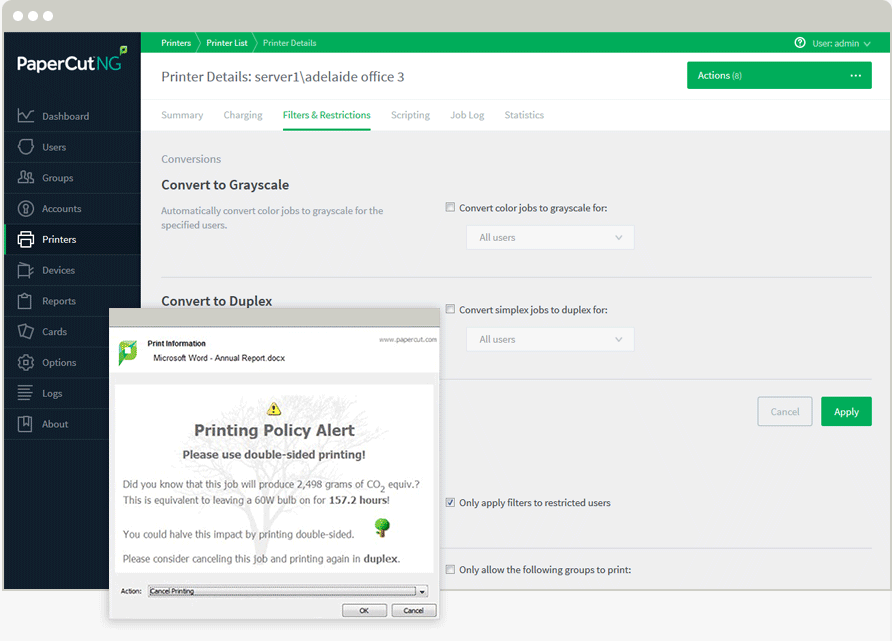Screen dimensions: 892x641
Task: Open the Action dropdown in alert dialog
Action: [x=288, y=592]
